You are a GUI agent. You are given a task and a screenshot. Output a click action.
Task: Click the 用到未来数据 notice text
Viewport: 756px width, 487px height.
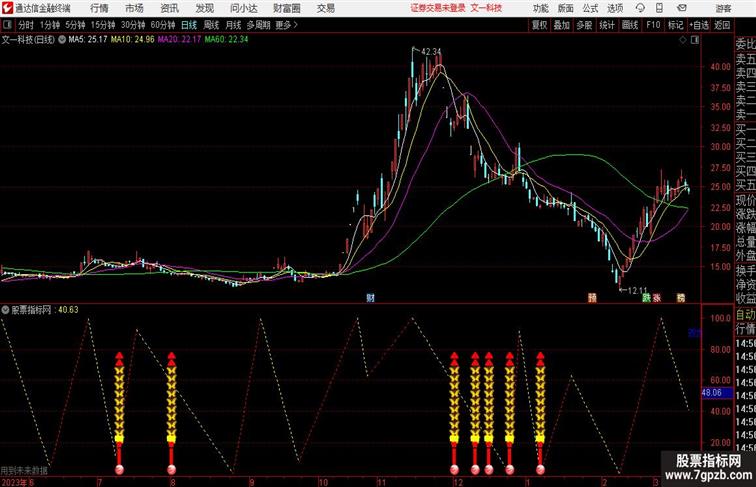[x=24, y=471]
